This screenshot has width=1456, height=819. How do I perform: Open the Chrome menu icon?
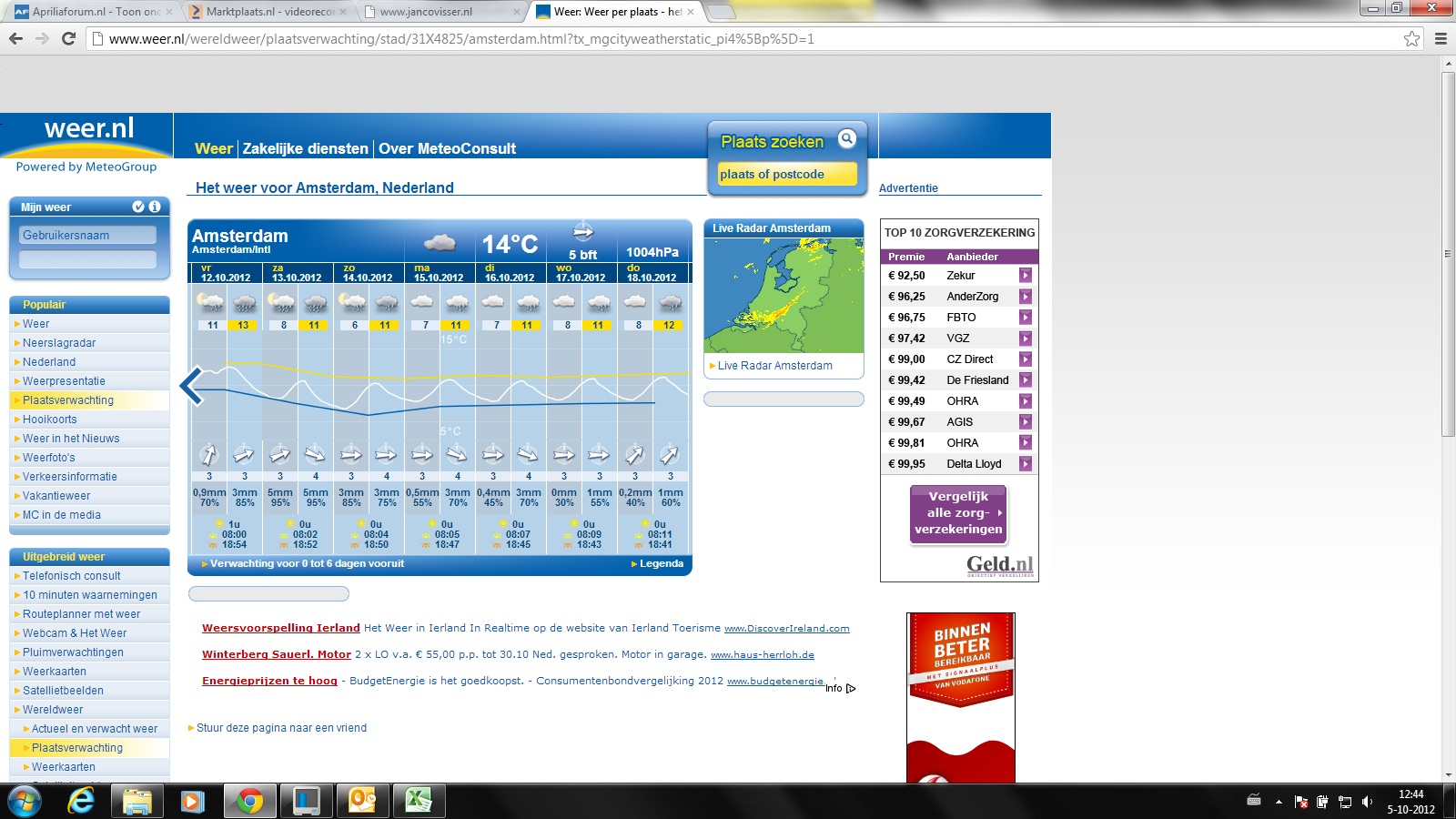coord(1441,38)
